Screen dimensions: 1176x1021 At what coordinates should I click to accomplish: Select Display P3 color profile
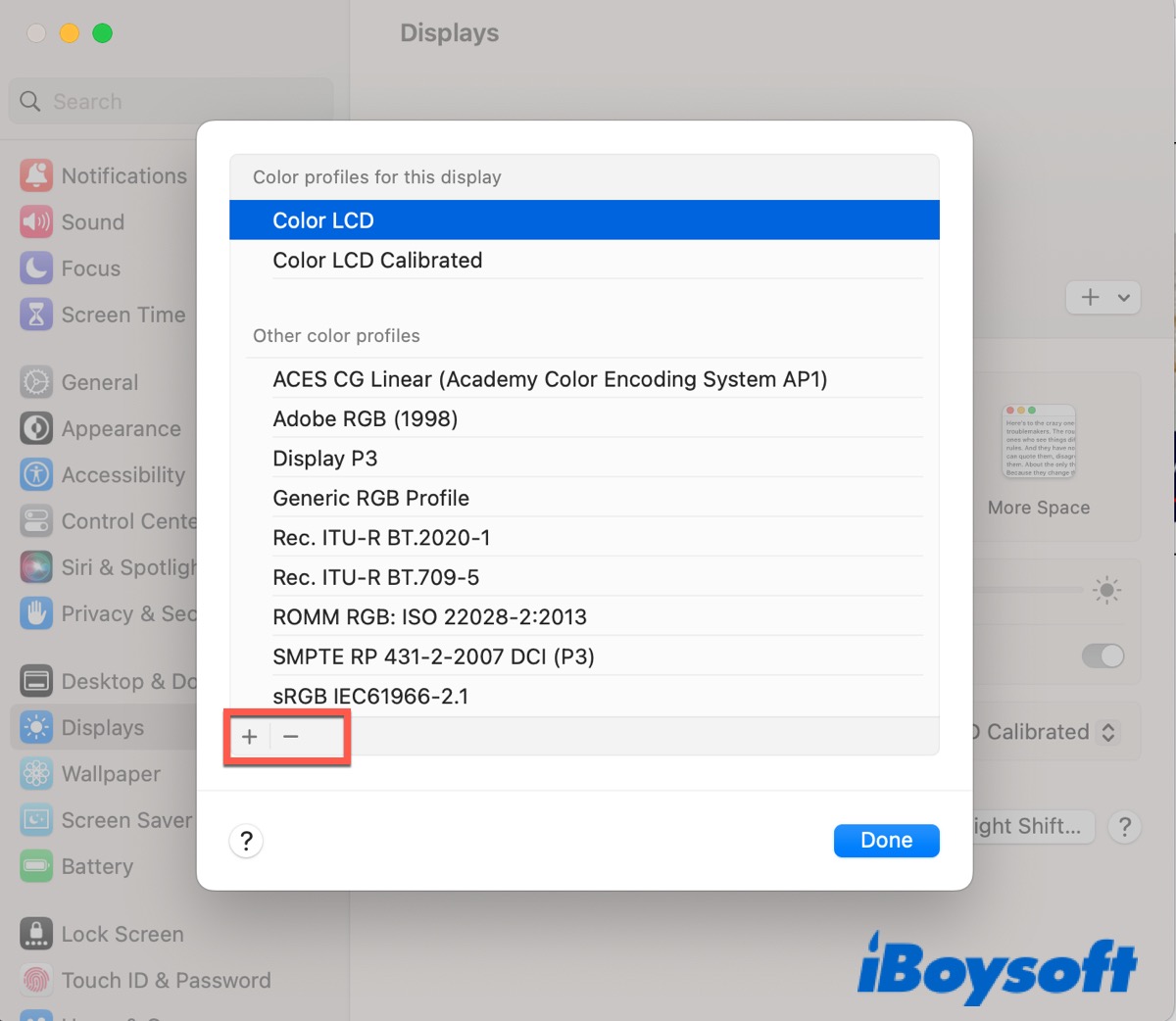[324, 459]
